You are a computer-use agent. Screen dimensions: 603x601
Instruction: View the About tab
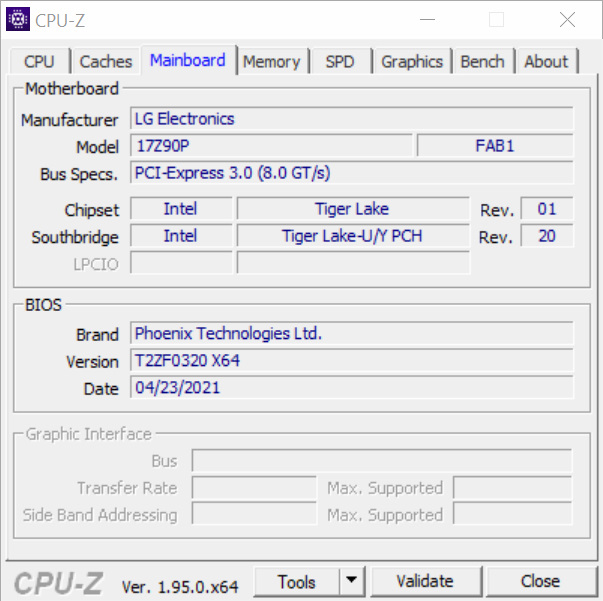[546, 62]
